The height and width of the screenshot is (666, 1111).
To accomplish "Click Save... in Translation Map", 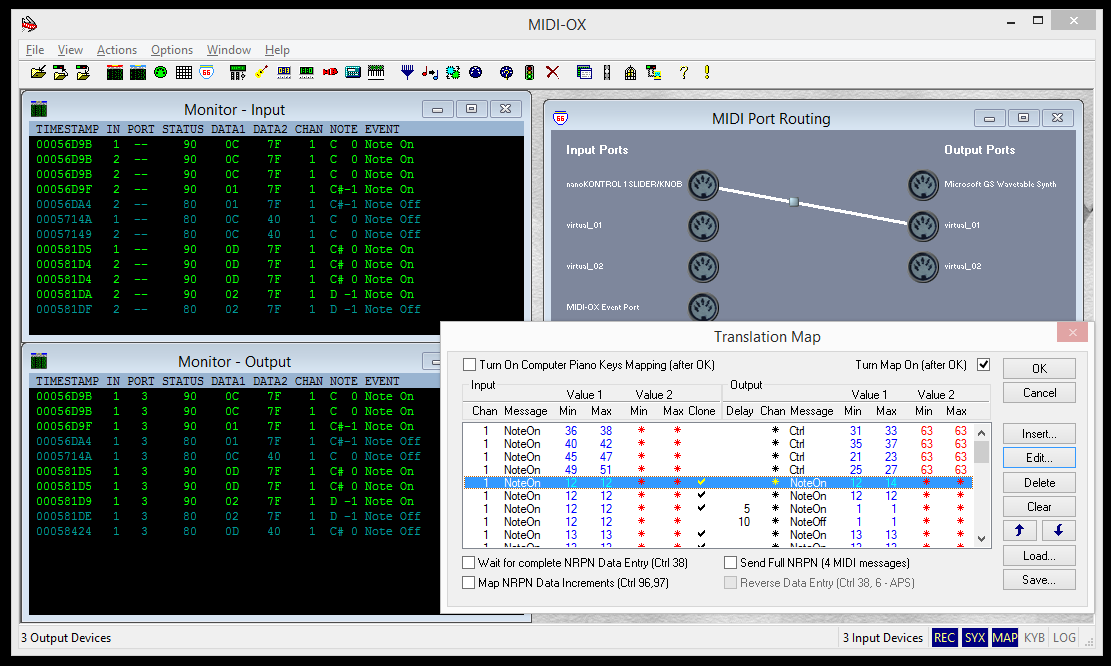I will (x=1039, y=580).
